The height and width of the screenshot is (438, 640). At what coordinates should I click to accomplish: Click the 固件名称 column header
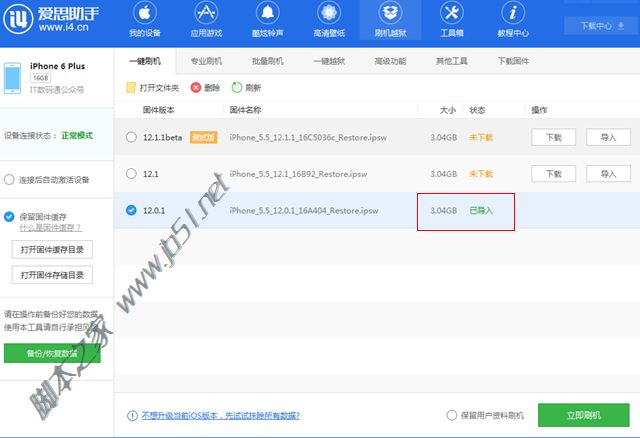point(245,110)
